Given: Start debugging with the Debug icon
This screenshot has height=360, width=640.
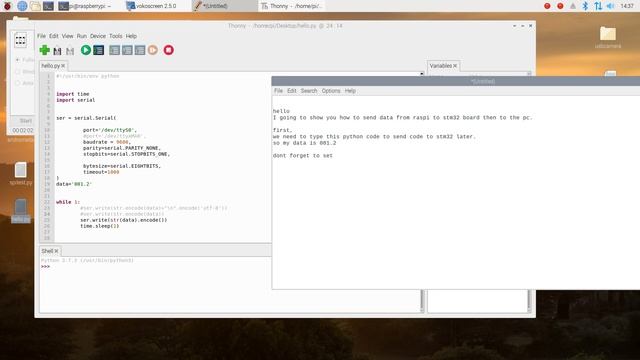Looking at the screenshot, I should coord(98,50).
